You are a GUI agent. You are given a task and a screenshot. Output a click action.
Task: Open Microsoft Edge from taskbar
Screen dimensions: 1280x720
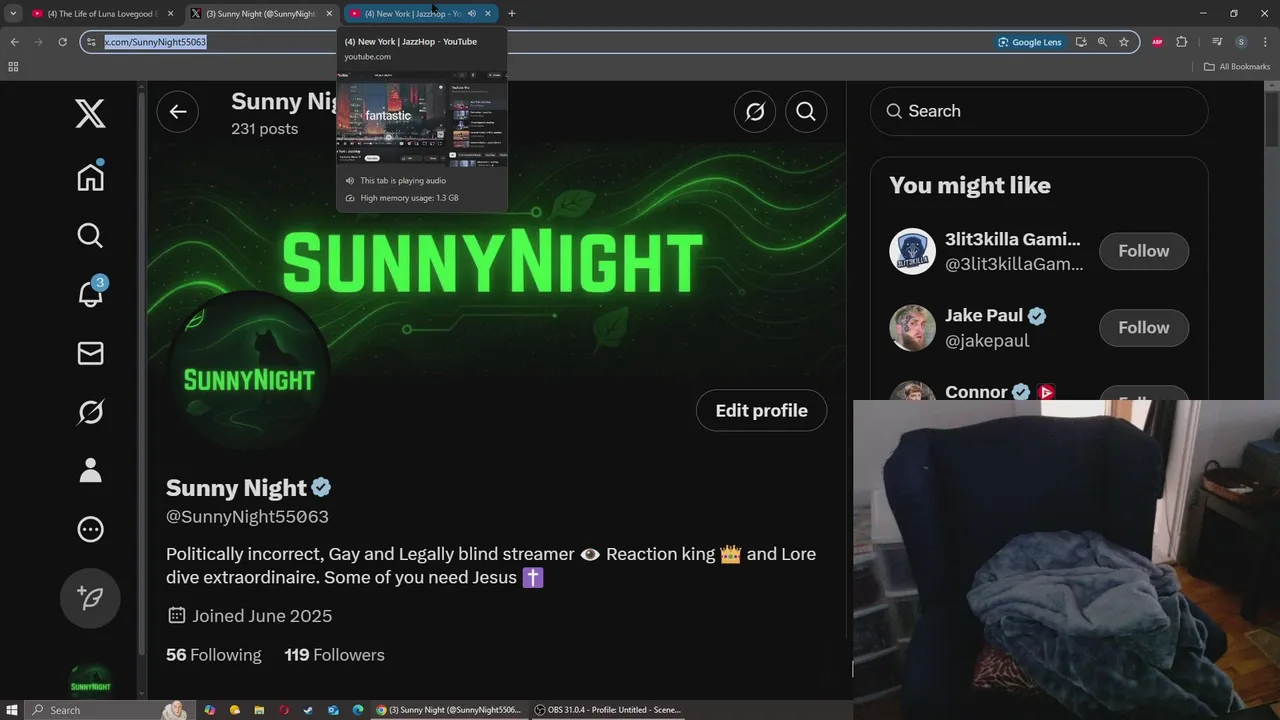pyautogui.click(x=357, y=710)
